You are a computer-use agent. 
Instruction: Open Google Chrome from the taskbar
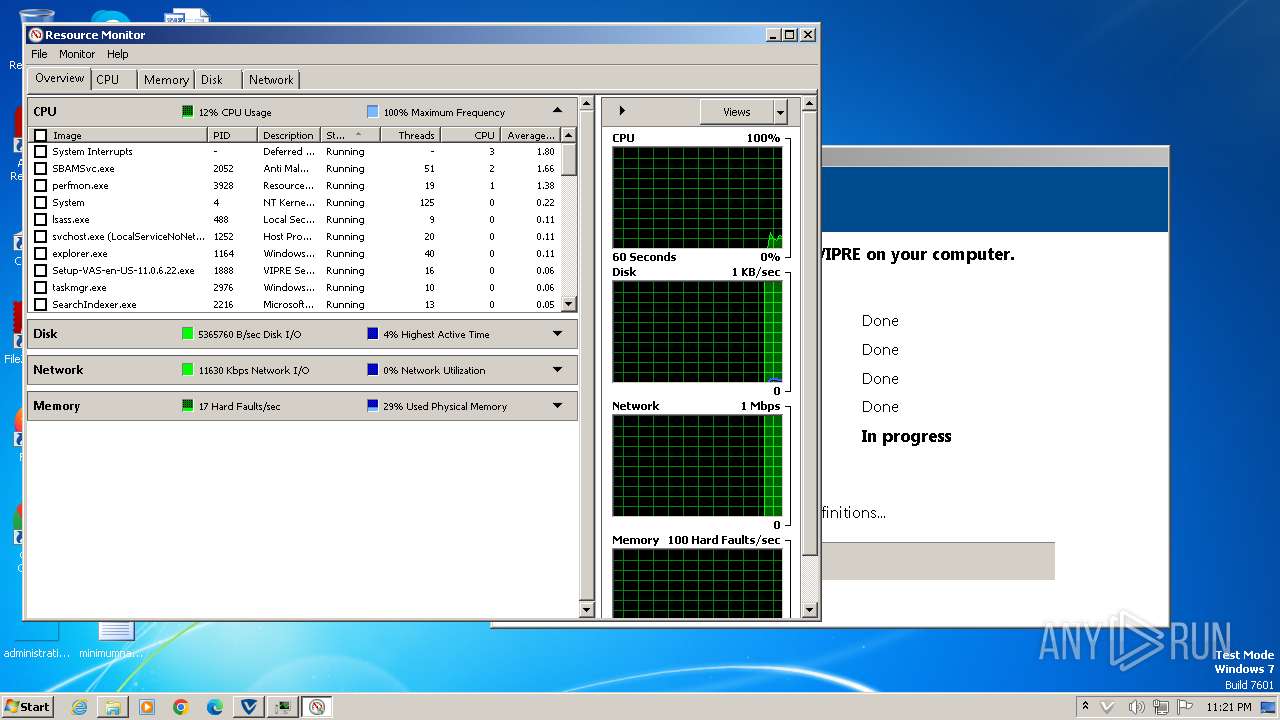(x=181, y=707)
